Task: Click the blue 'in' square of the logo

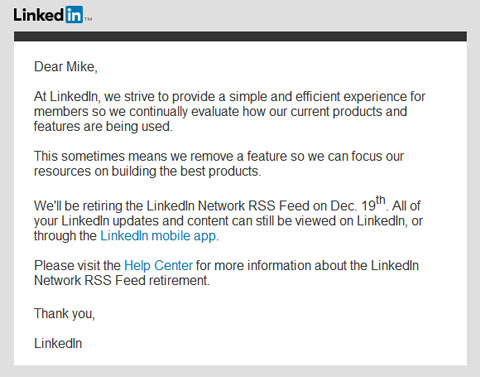Action: tap(74, 15)
